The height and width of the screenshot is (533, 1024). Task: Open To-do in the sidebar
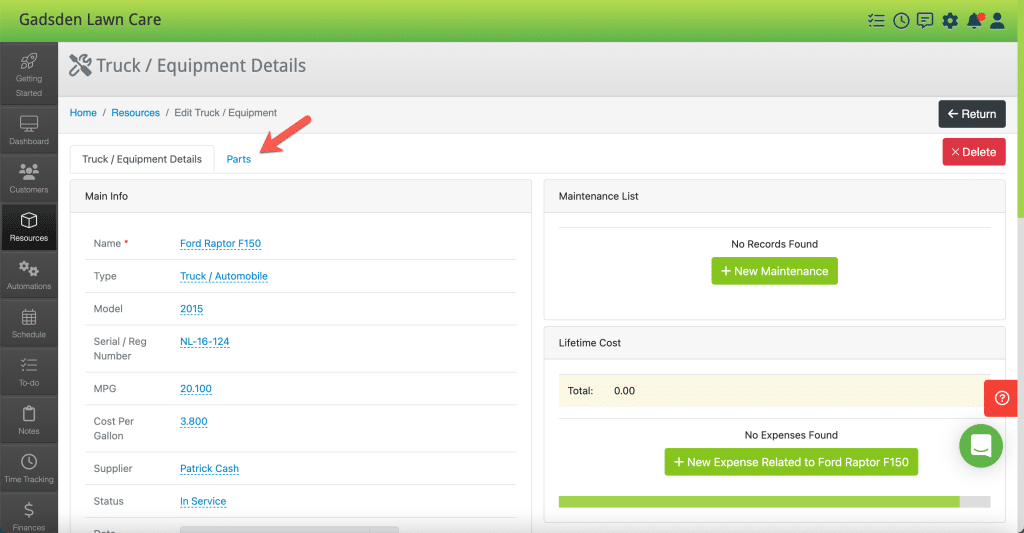(29, 372)
